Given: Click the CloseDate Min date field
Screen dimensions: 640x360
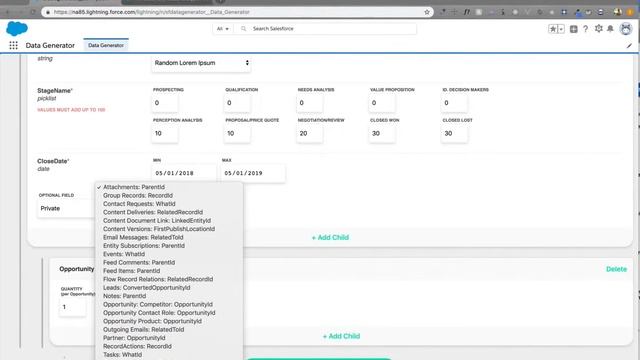Looking at the screenshot, I should tap(184, 173).
